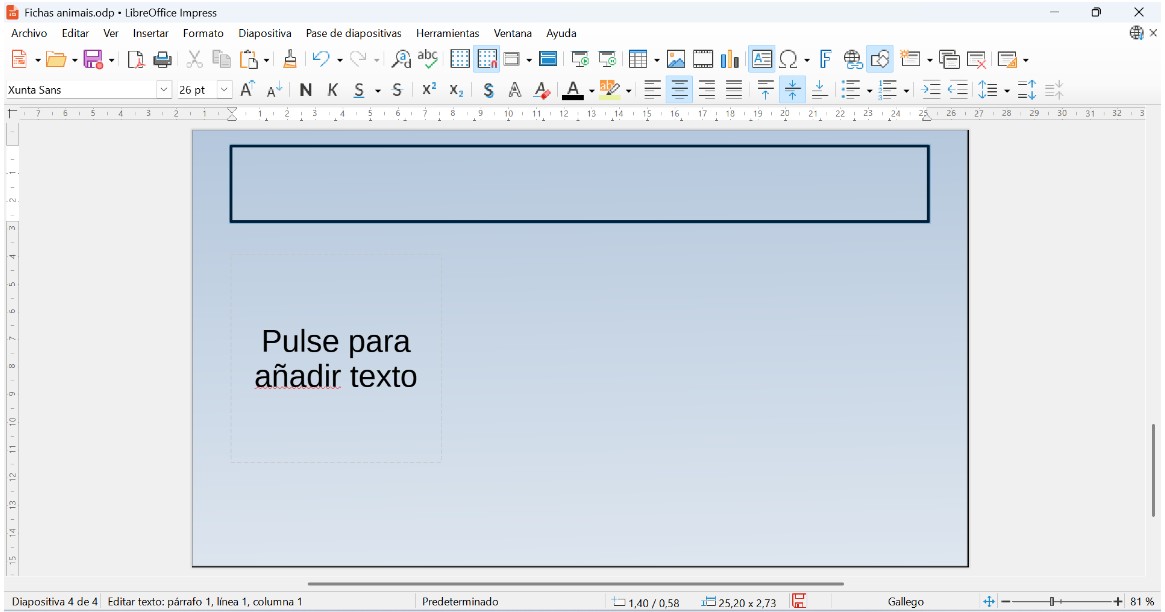Click the Clone Formatting paintbrush
Screen dimensions: 1165x612
pyautogui.click(x=290, y=60)
